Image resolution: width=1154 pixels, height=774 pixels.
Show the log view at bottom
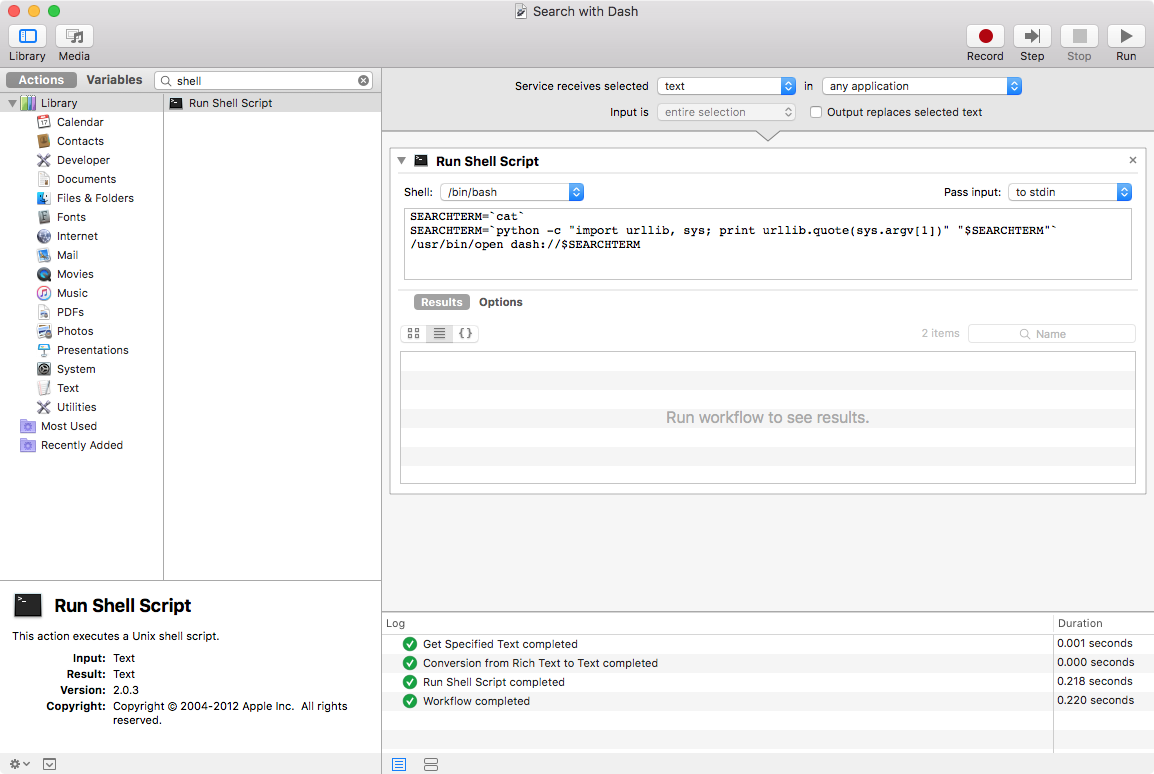click(399, 764)
